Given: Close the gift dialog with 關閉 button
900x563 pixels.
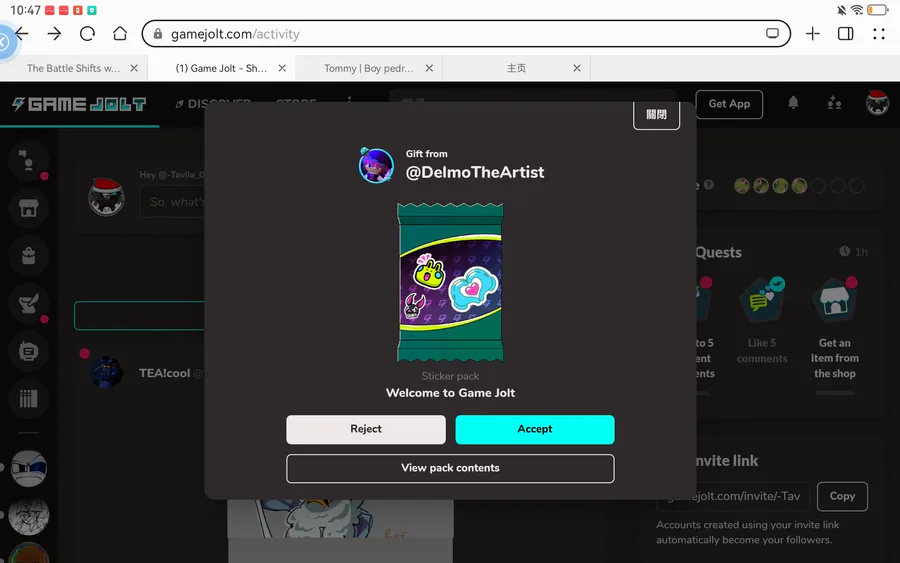Looking at the screenshot, I should (656, 115).
